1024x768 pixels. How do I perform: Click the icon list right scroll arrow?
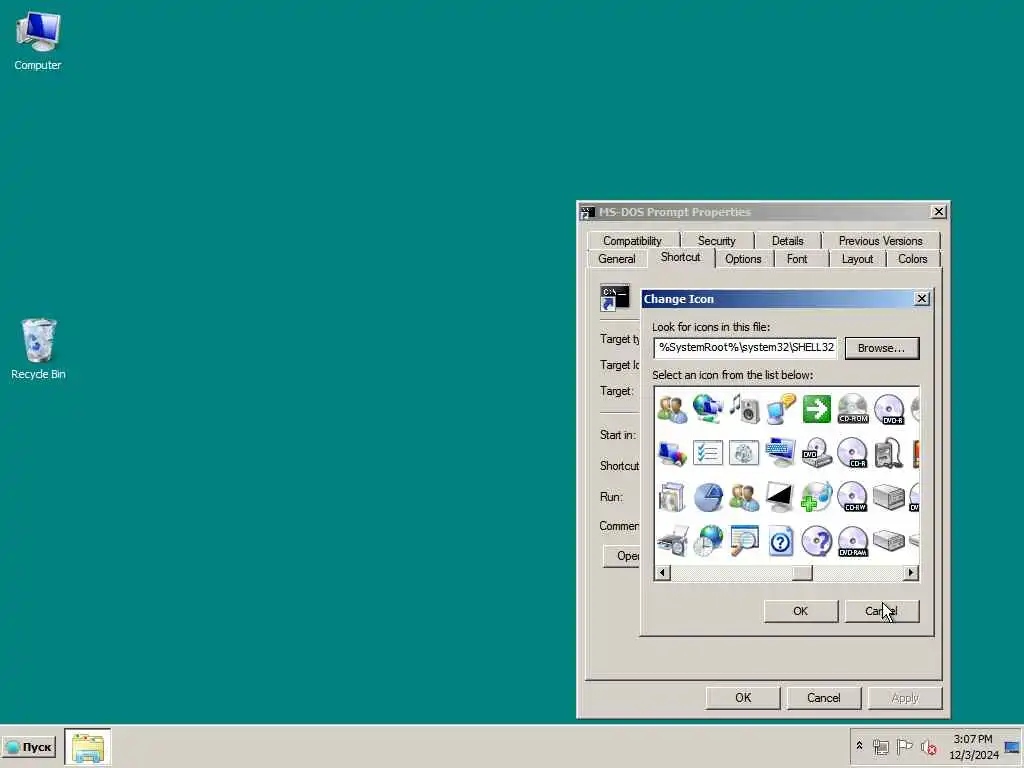[911, 573]
